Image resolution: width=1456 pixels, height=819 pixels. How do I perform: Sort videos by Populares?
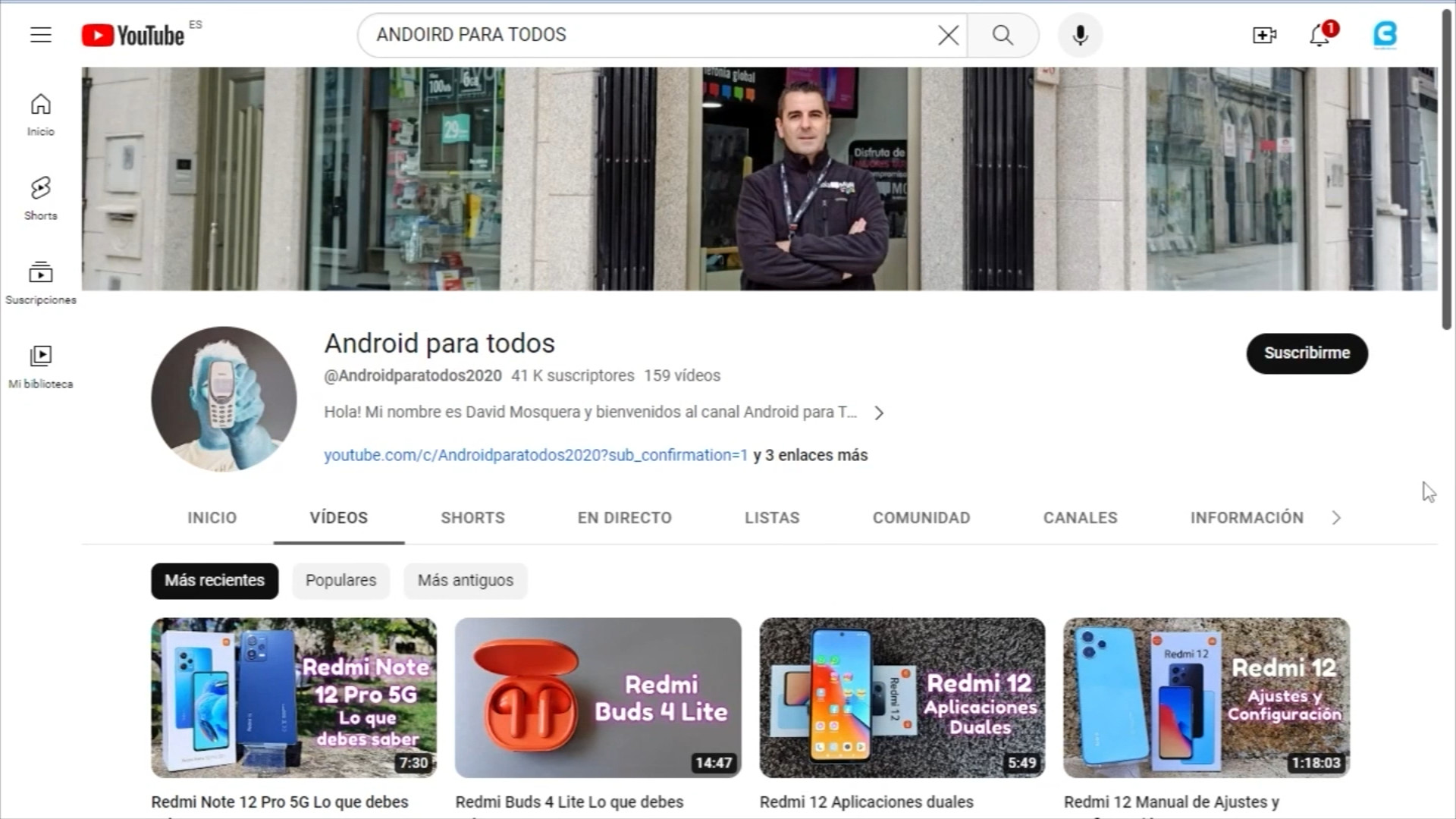click(340, 581)
